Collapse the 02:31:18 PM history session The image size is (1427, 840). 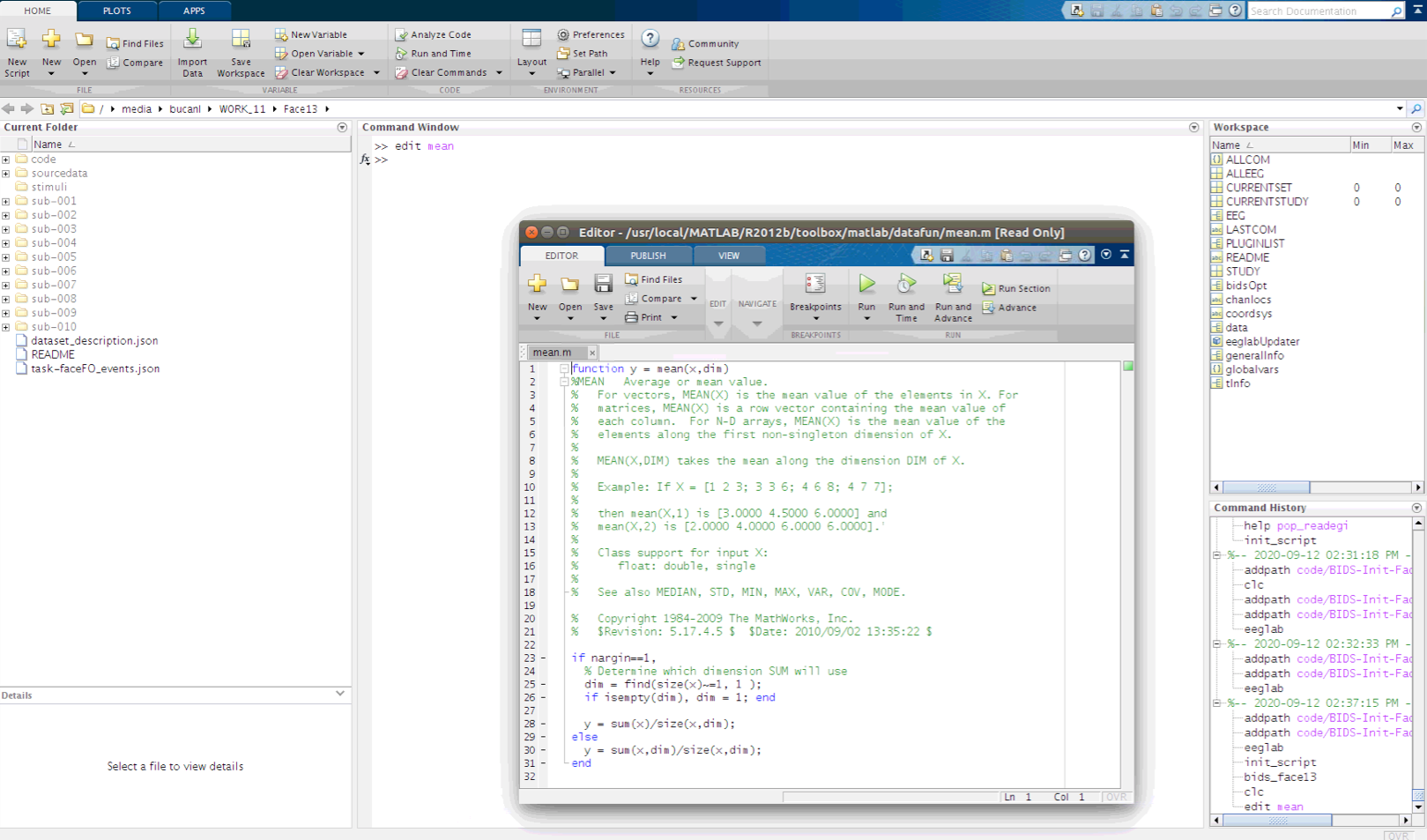point(1217,555)
